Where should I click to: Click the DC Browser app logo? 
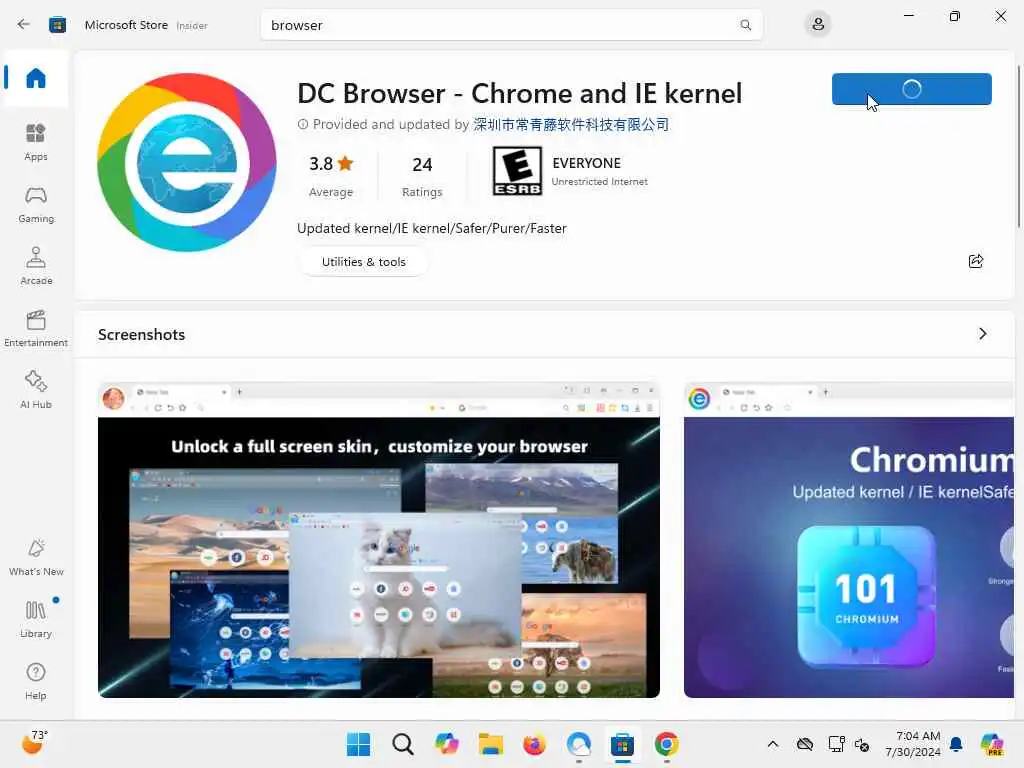point(187,162)
